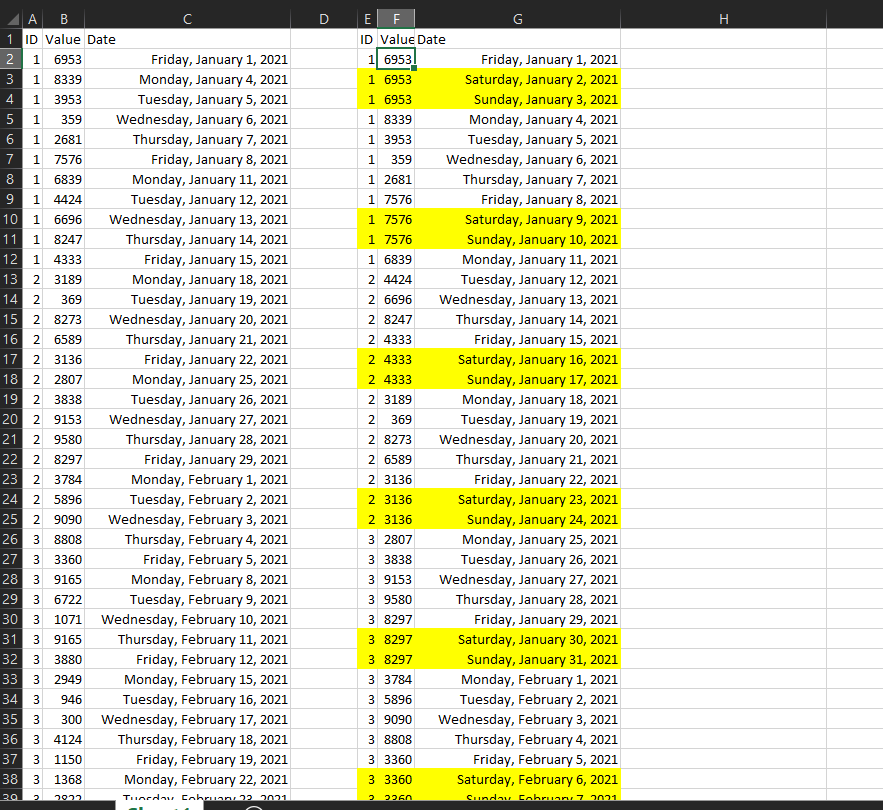Click cell Sunday, January 24, 2021
The height and width of the screenshot is (810, 883).
[518, 519]
